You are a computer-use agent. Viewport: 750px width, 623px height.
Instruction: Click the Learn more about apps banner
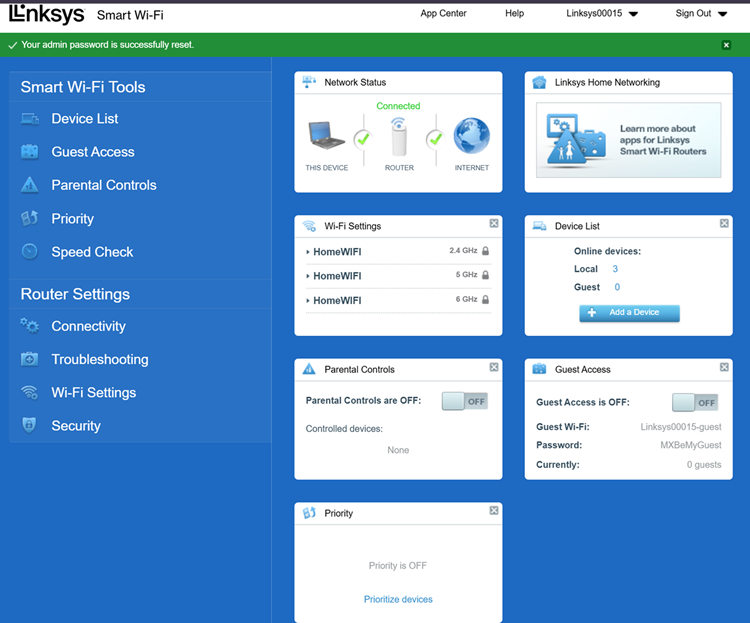click(629, 140)
